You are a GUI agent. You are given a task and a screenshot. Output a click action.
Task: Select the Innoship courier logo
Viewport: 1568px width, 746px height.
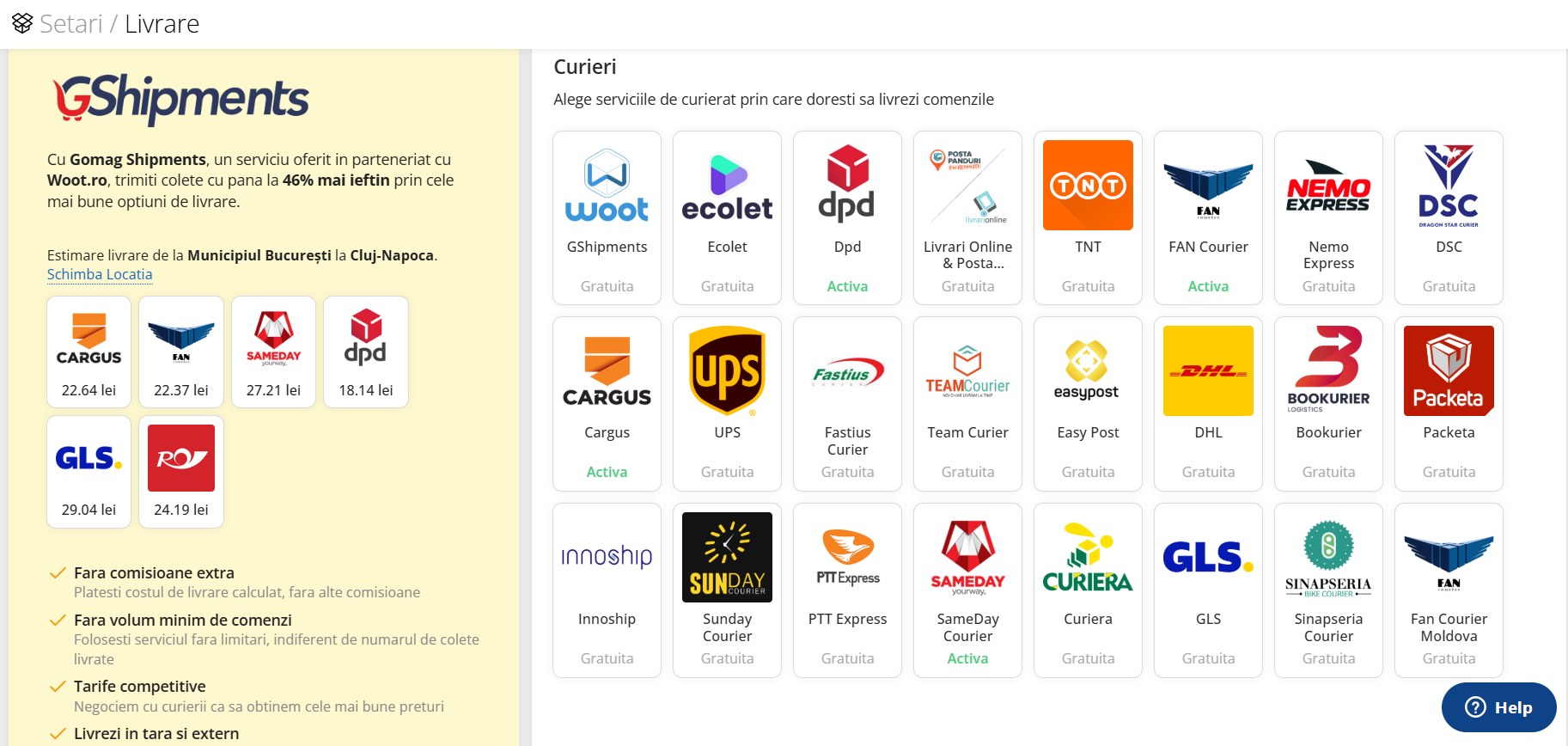607,557
